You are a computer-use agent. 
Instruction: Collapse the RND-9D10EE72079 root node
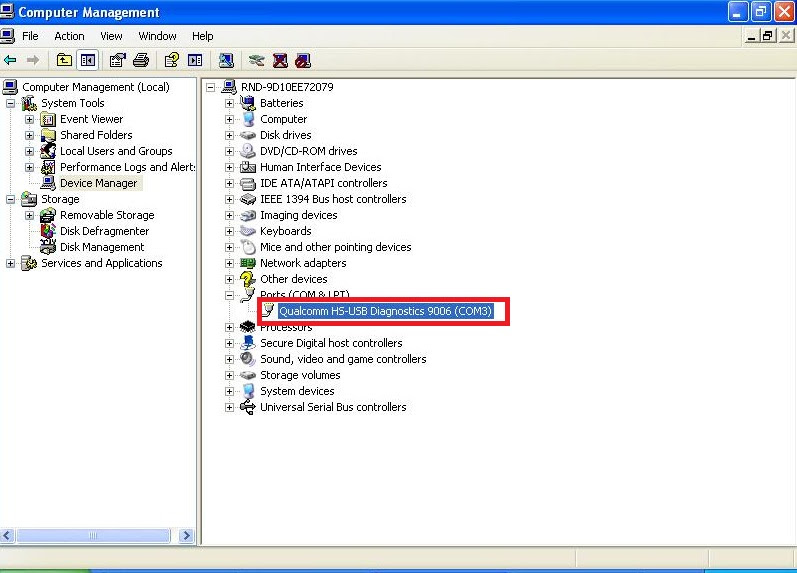(x=210, y=87)
